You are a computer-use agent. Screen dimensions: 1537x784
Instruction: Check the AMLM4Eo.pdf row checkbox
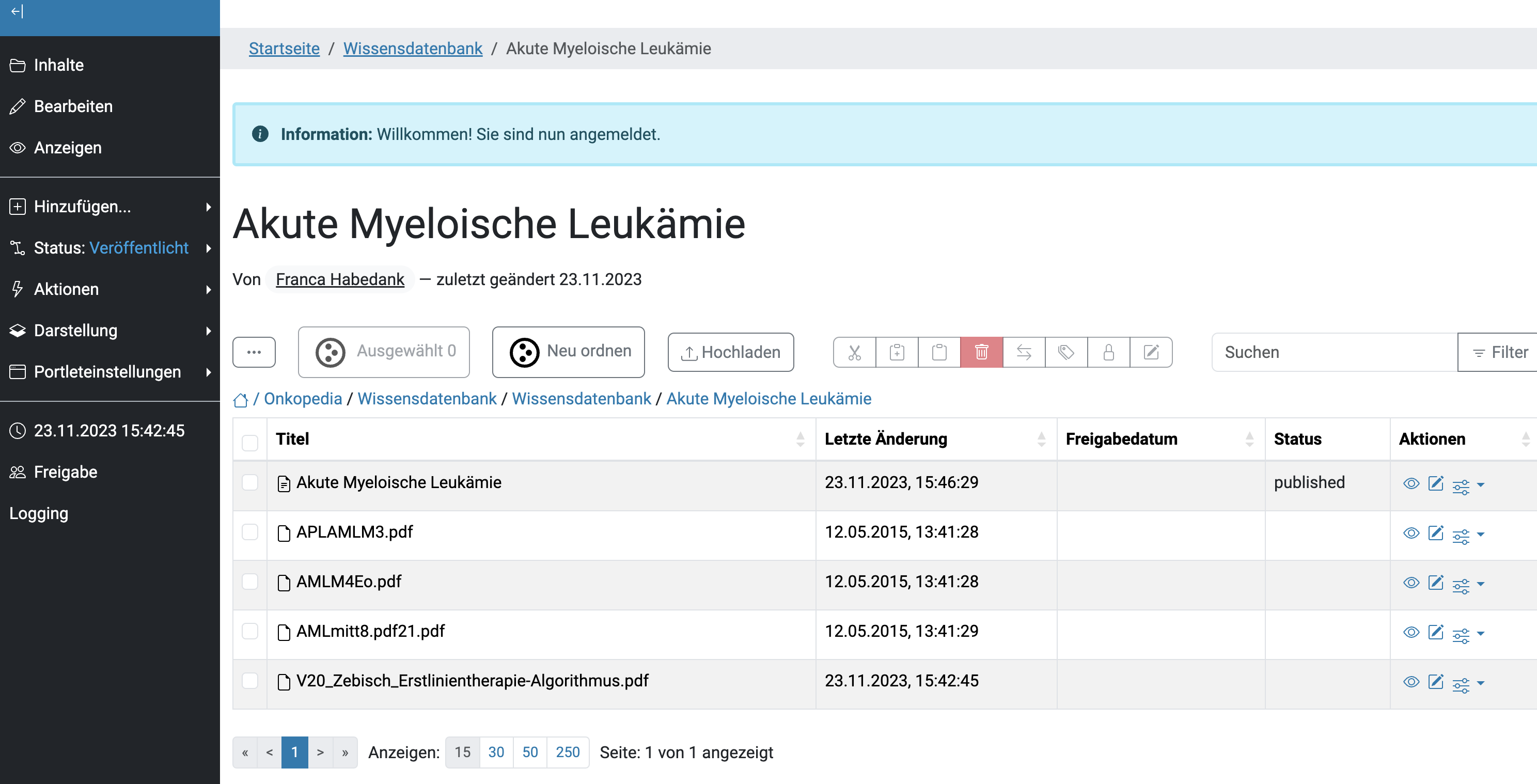[x=250, y=581]
